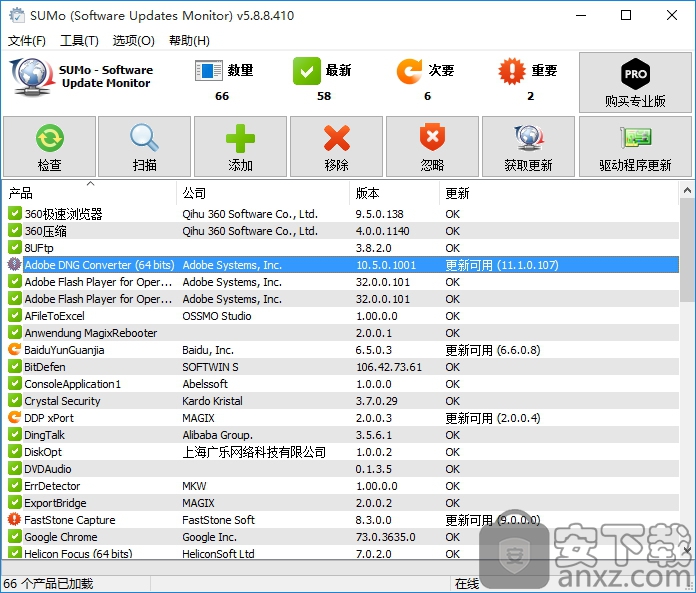This screenshot has width=696, height=593.
Task: Open 驱动程序更新 (Driver update) button
Action: (635, 146)
